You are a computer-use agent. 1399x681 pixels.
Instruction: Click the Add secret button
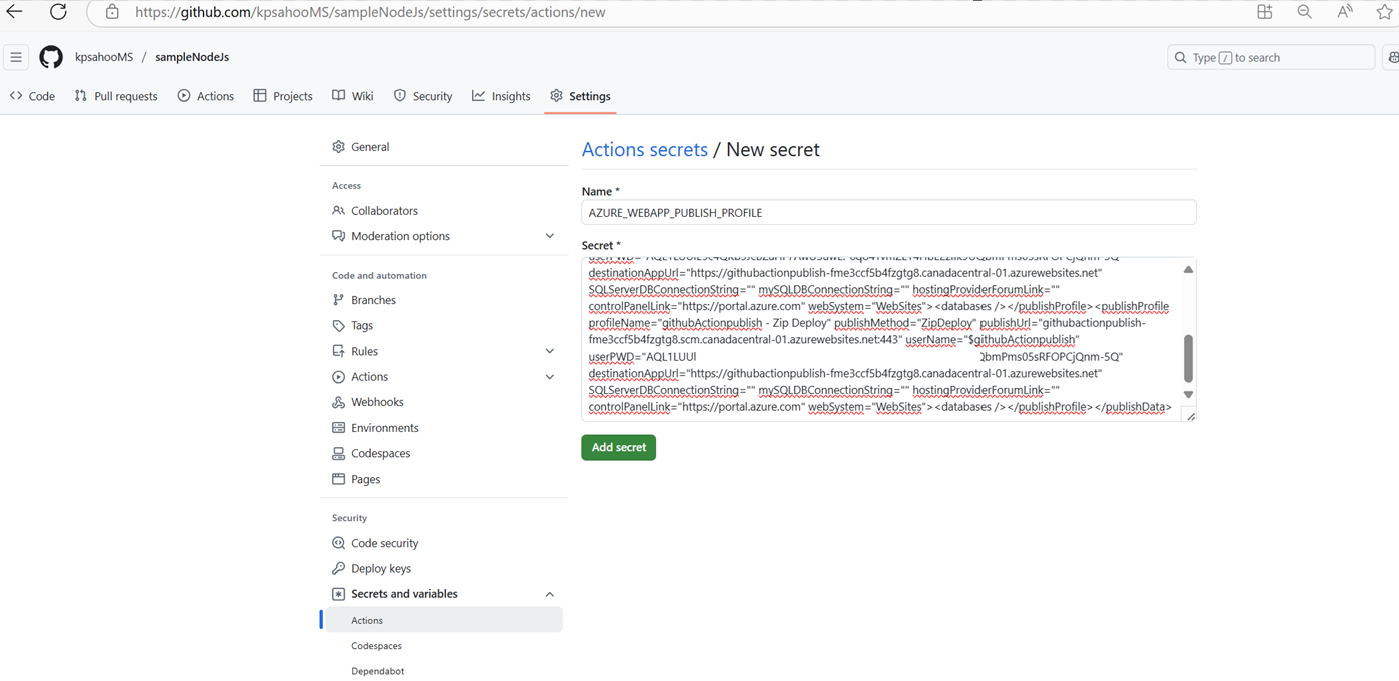click(619, 447)
